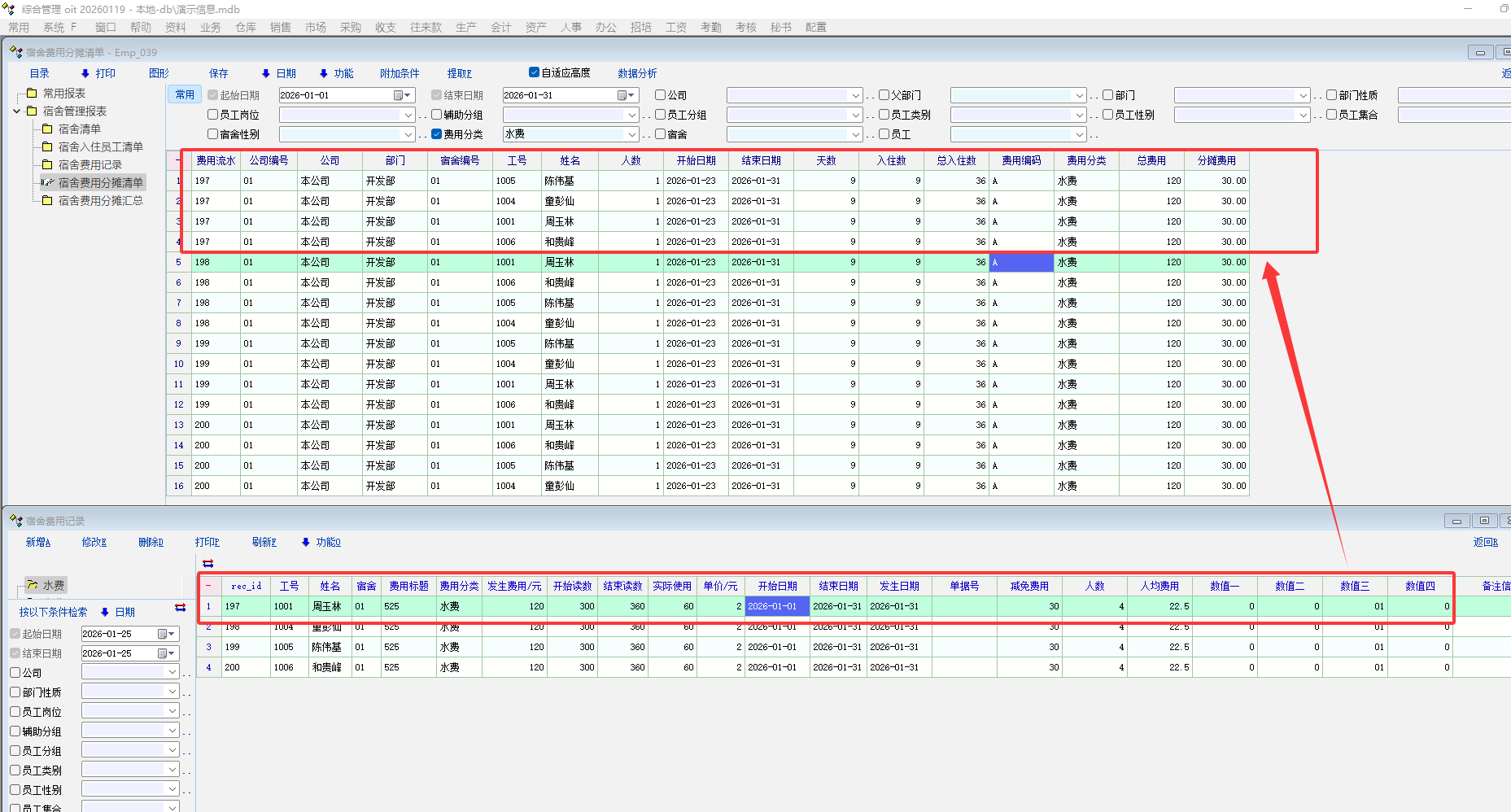1511x812 pixels.
Task: Click the 数据分析 link
Action: click(637, 73)
